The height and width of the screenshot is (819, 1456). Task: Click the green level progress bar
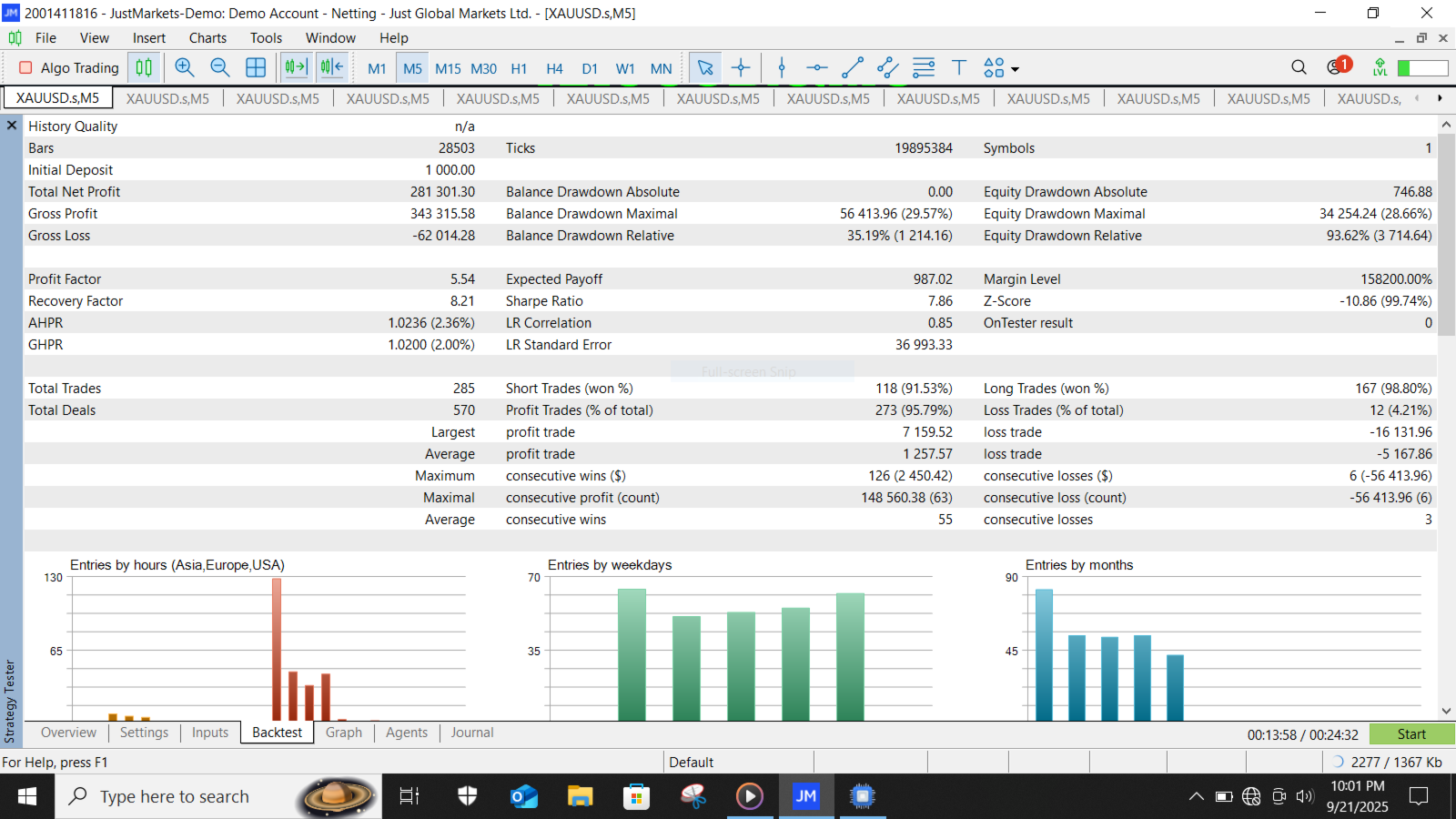click(x=1421, y=68)
